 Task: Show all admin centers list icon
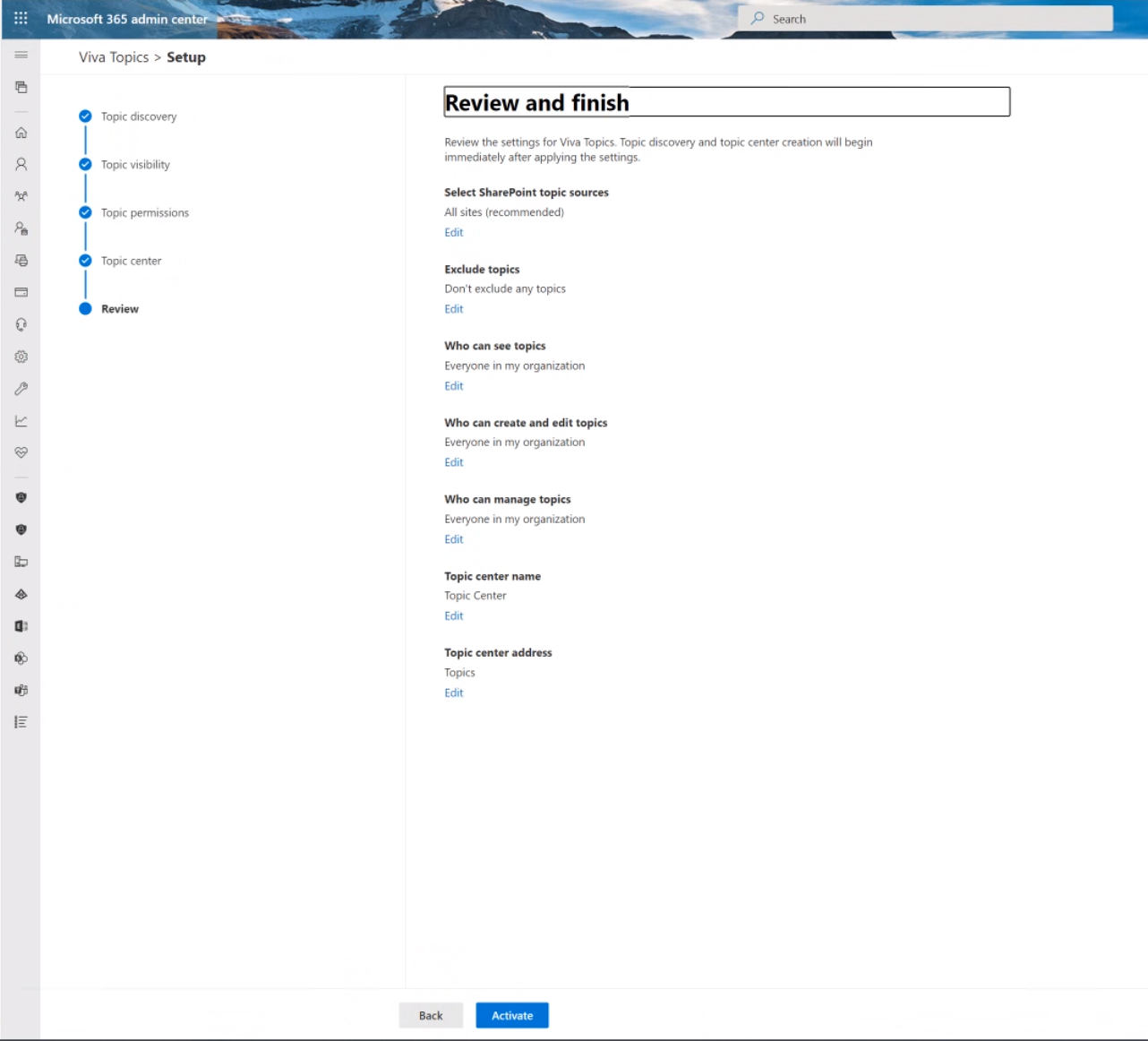pyautogui.click(x=21, y=722)
